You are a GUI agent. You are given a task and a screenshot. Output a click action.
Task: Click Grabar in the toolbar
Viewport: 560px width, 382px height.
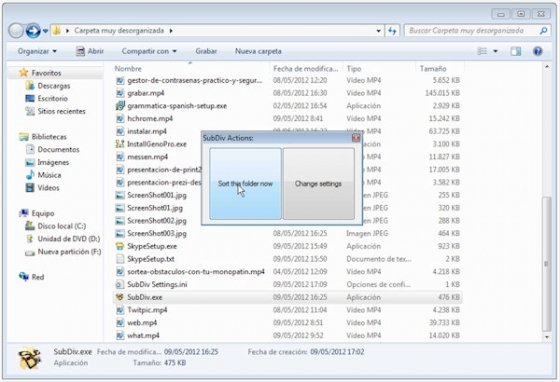pyautogui.click(x=206, y=51)
